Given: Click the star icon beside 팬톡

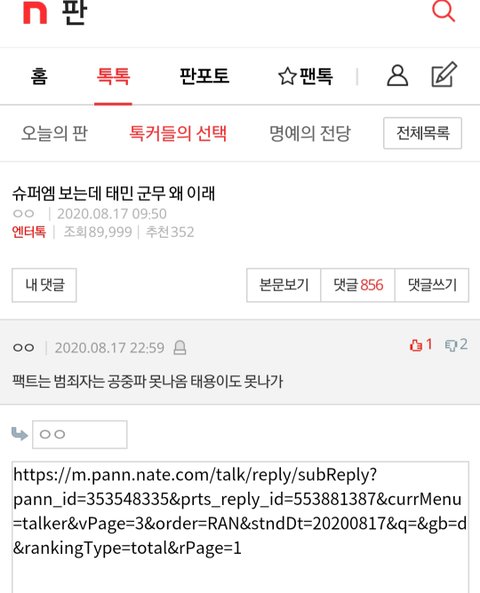Looking at the screenshot, I should click(287, 76).
